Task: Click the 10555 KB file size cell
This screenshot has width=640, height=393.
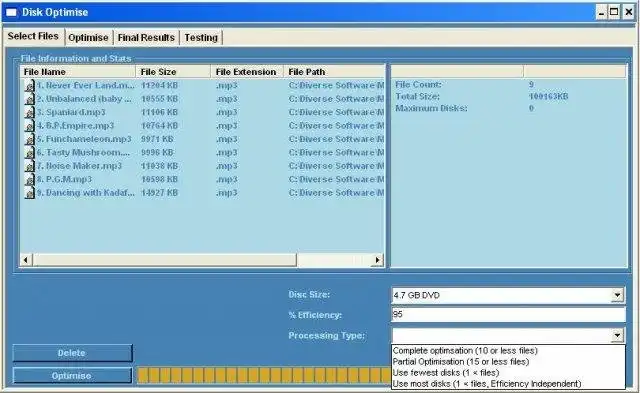Action: [x=159, y=99]
